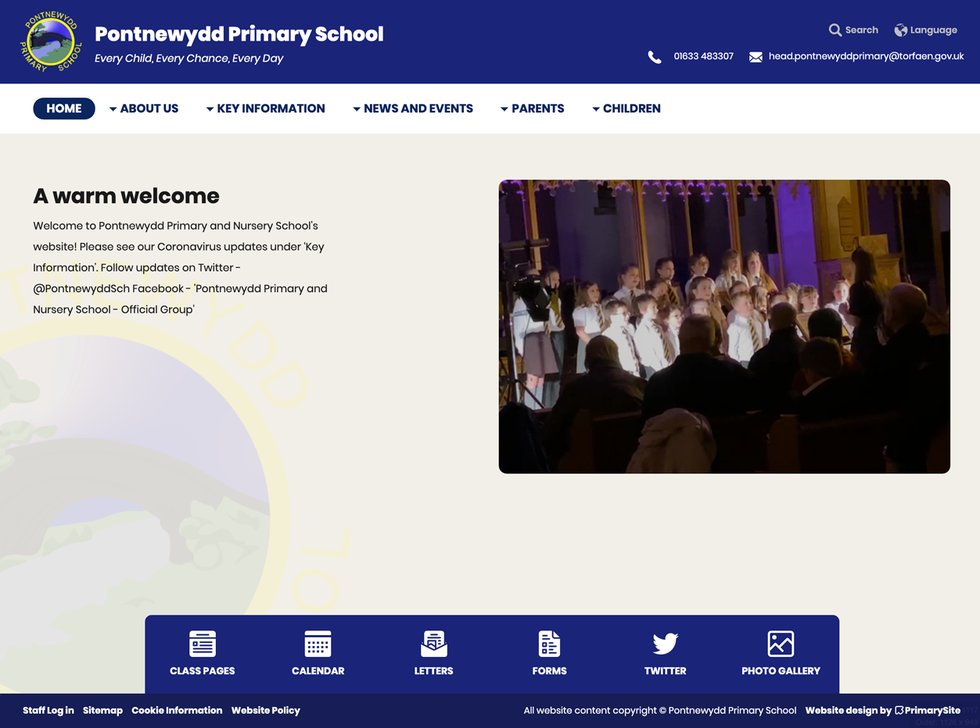Viewport: 980px width, 728px height.
Task: Open the Cookie Information link
Action: (177, 711)
